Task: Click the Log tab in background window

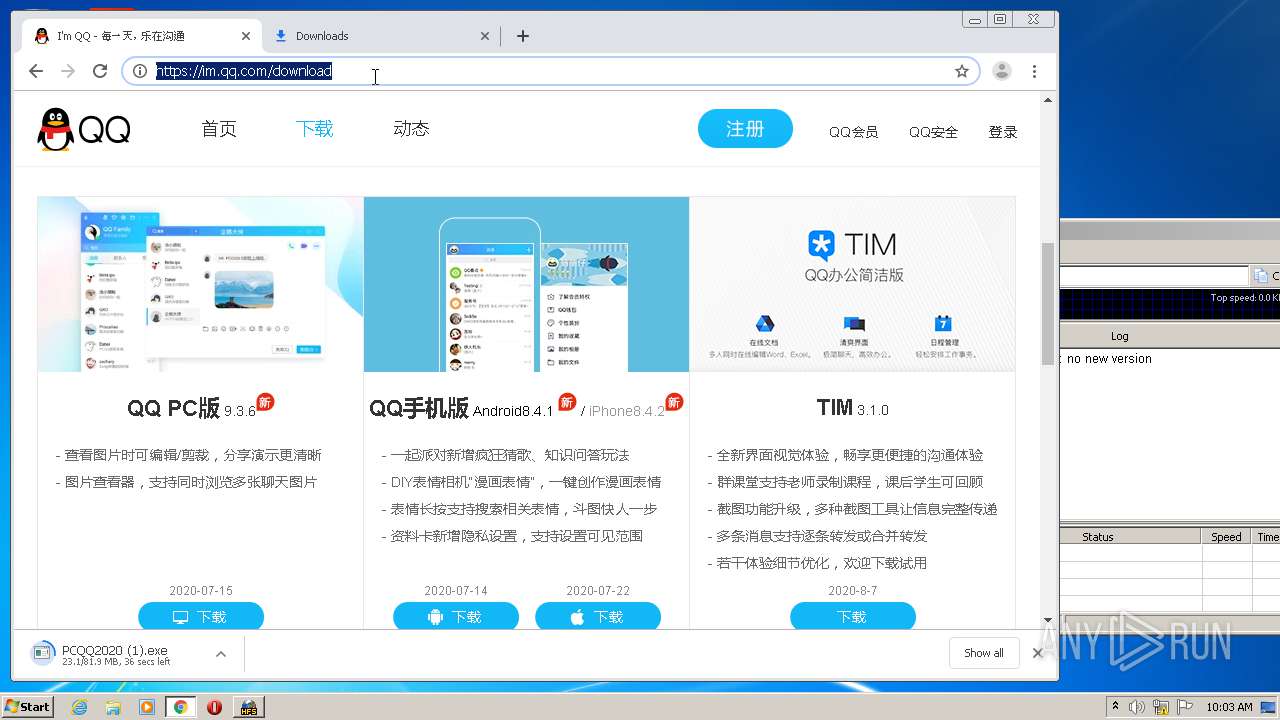Action: point(1120,336)
